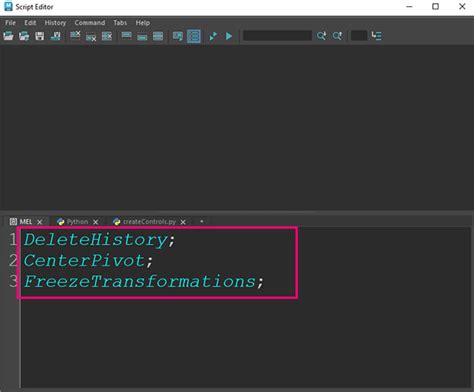Open the Edit menu
The height and width of the screenshot is (392, 474).
pyautogui.click(x=30, y=23)
